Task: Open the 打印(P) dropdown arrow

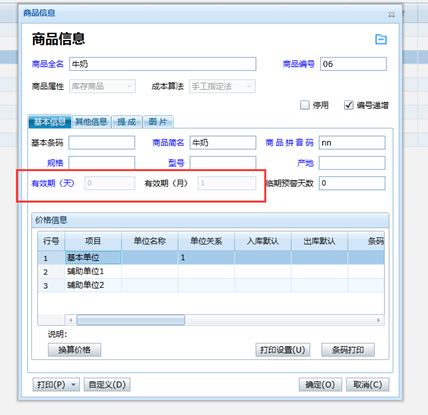Action: click(x=74, y=385)
